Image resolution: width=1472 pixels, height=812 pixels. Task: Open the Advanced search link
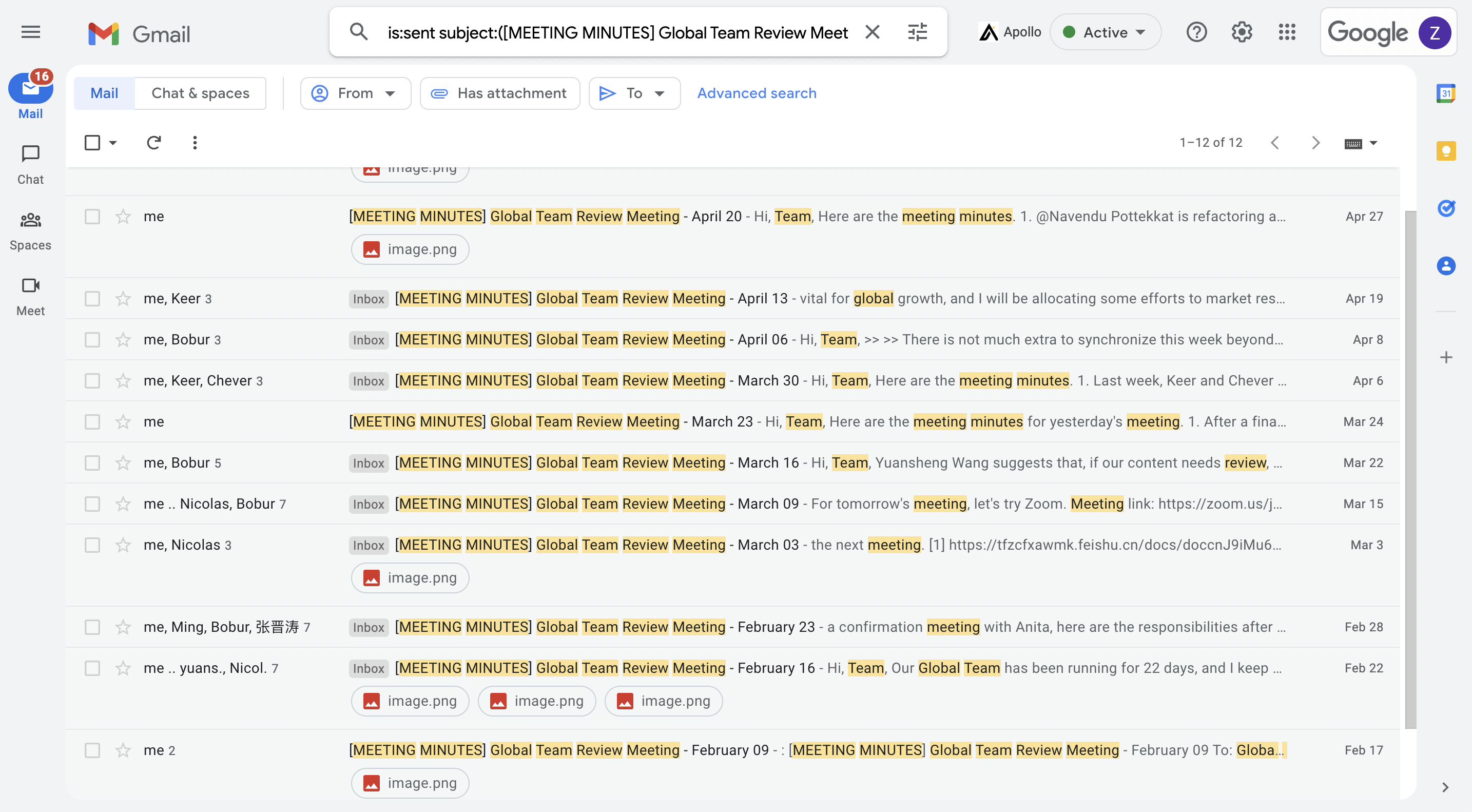[x=757, y=93]
